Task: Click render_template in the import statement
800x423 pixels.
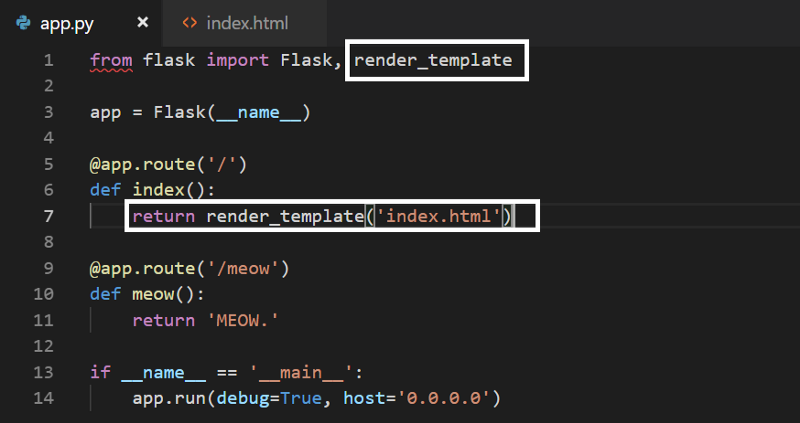Action: 432,60
